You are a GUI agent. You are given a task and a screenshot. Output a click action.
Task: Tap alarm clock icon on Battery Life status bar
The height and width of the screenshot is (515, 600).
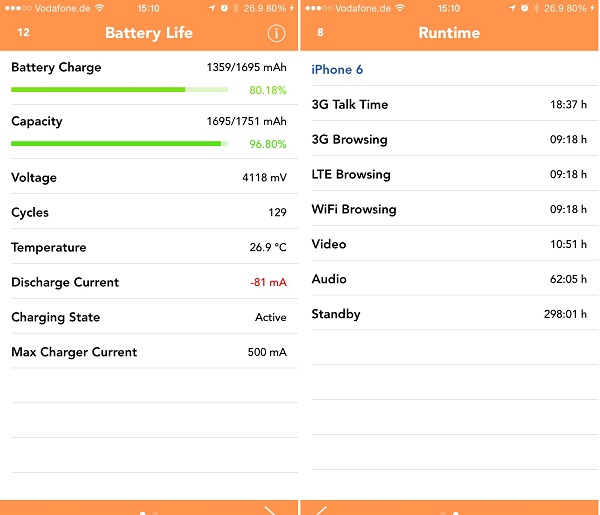(223, 8)
